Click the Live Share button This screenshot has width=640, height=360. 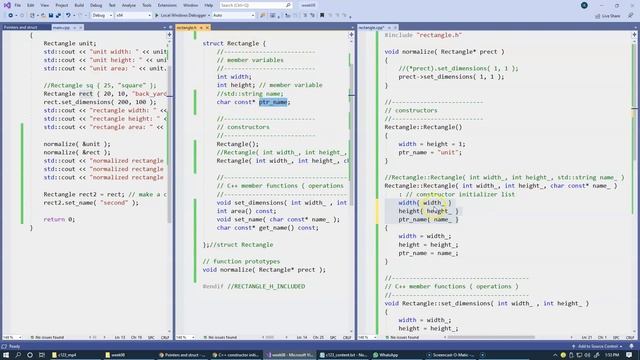coord(608,16)
